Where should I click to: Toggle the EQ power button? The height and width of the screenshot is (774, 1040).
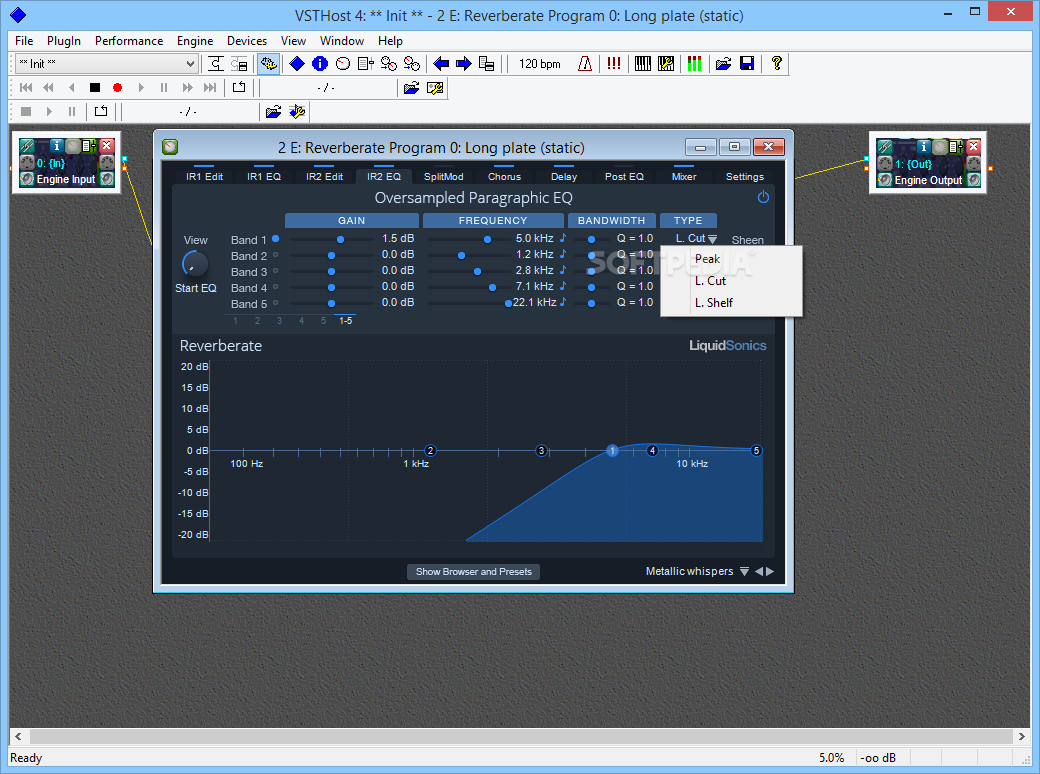(763, 197)
